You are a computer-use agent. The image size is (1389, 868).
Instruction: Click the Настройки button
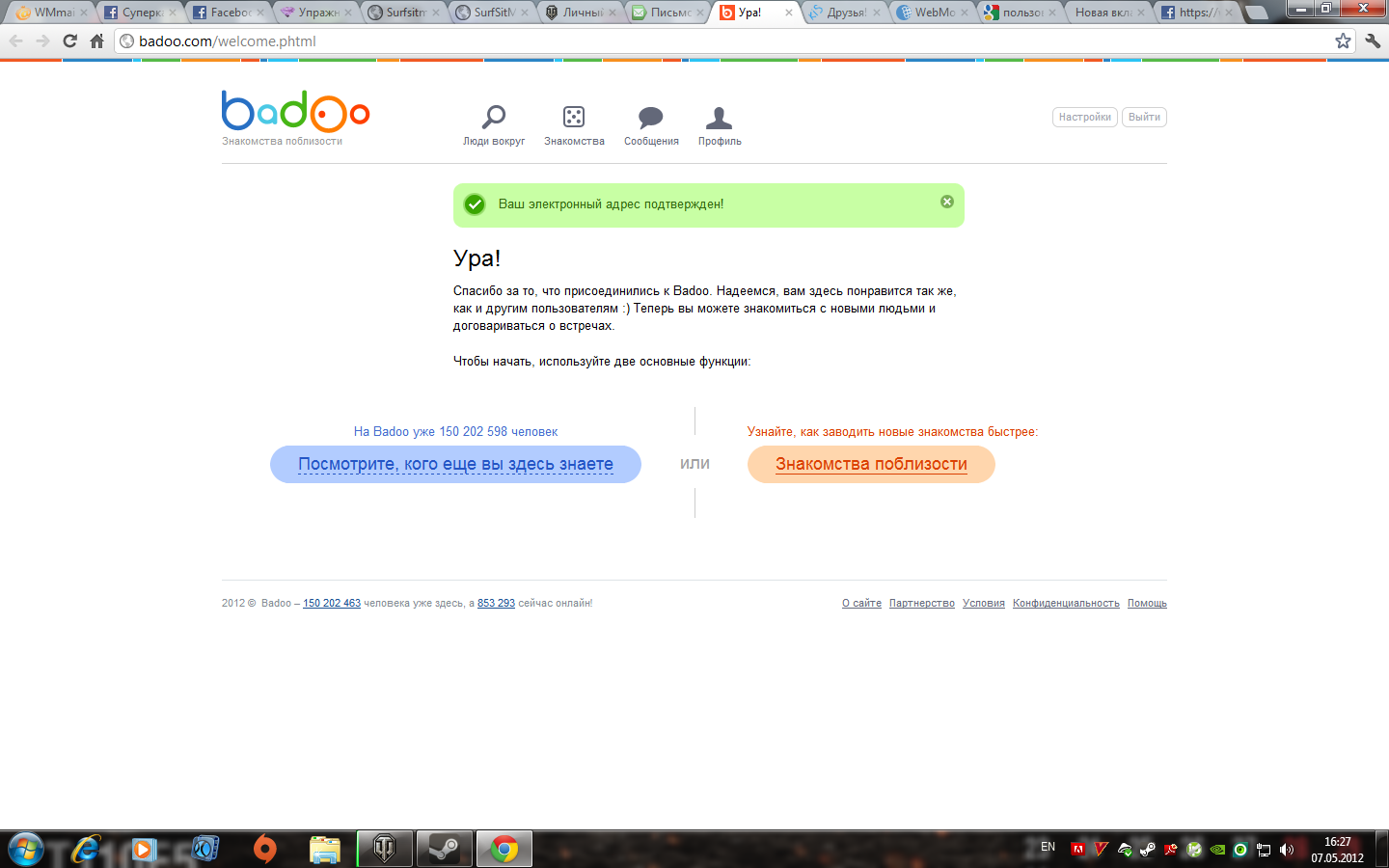click(1084, 117)
